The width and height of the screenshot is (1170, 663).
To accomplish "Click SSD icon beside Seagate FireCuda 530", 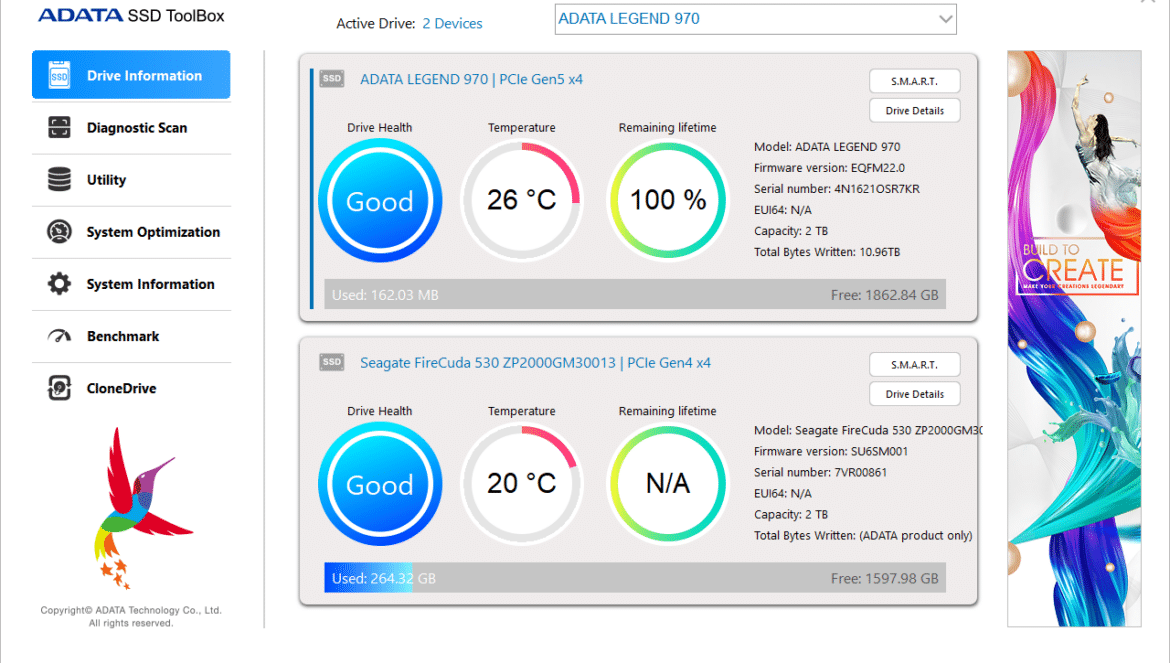I will coord(332,362).
